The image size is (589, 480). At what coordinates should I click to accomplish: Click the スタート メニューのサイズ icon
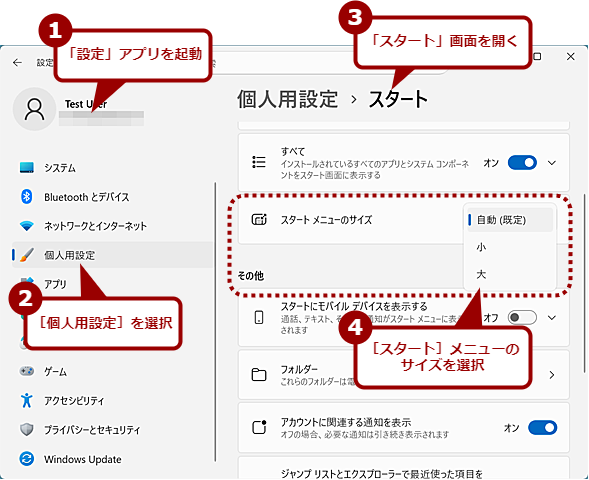259,219
